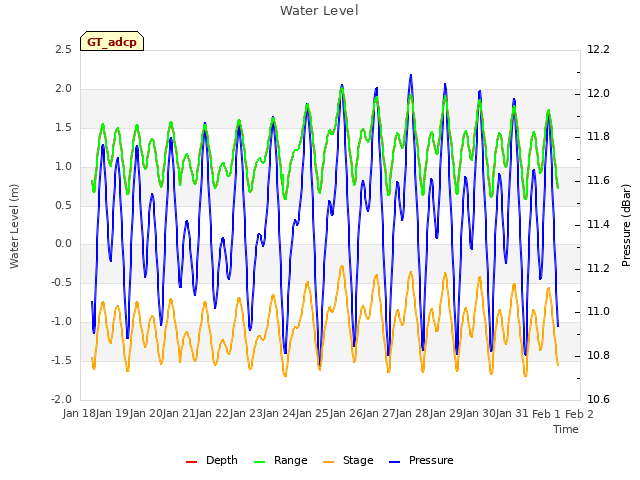Click the Water Level (m) axis label
640x480 pixels.
pos(14,227)
